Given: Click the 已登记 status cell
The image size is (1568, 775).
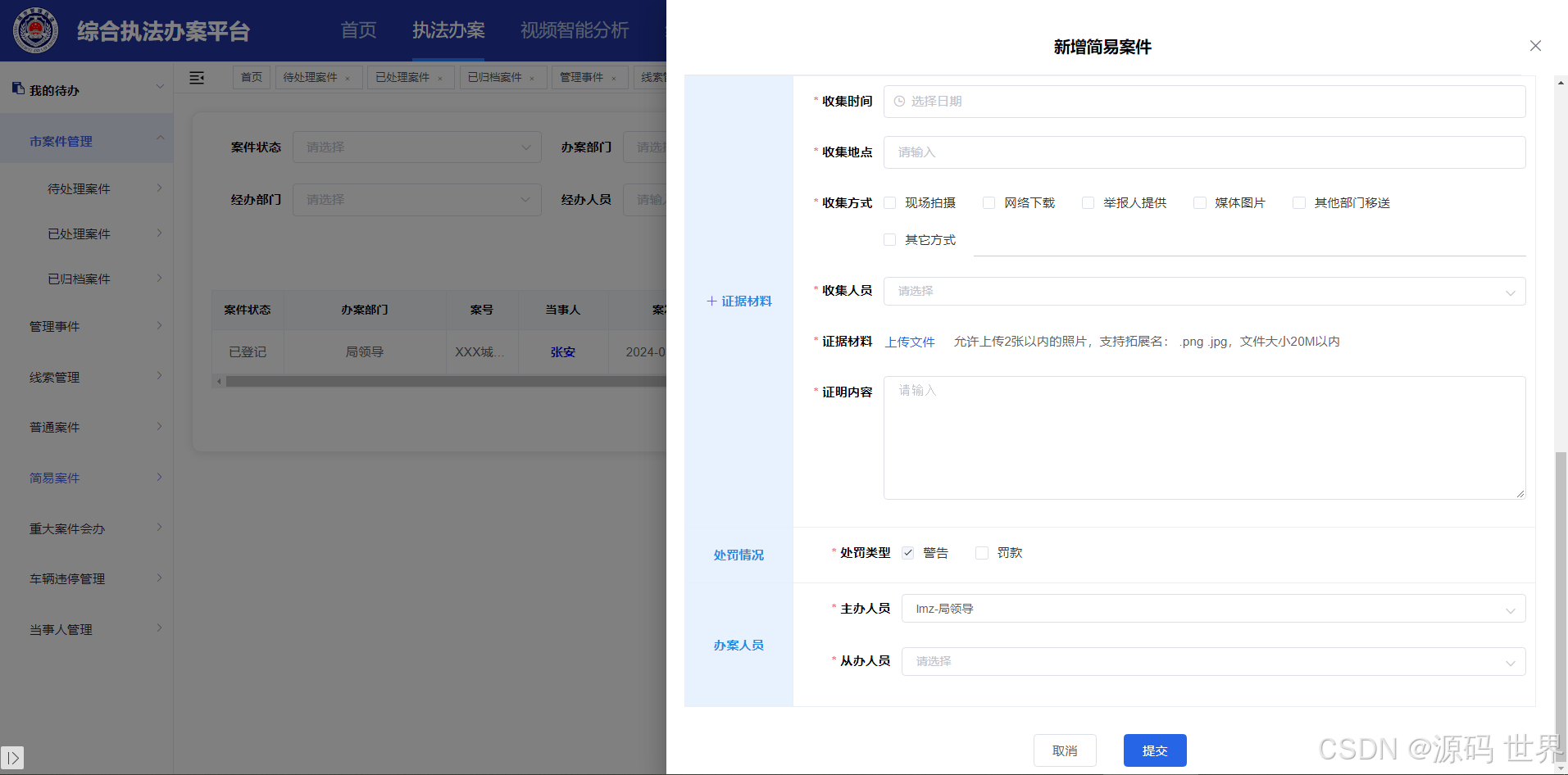Looking at the screenshot, I should coord(248,352).
